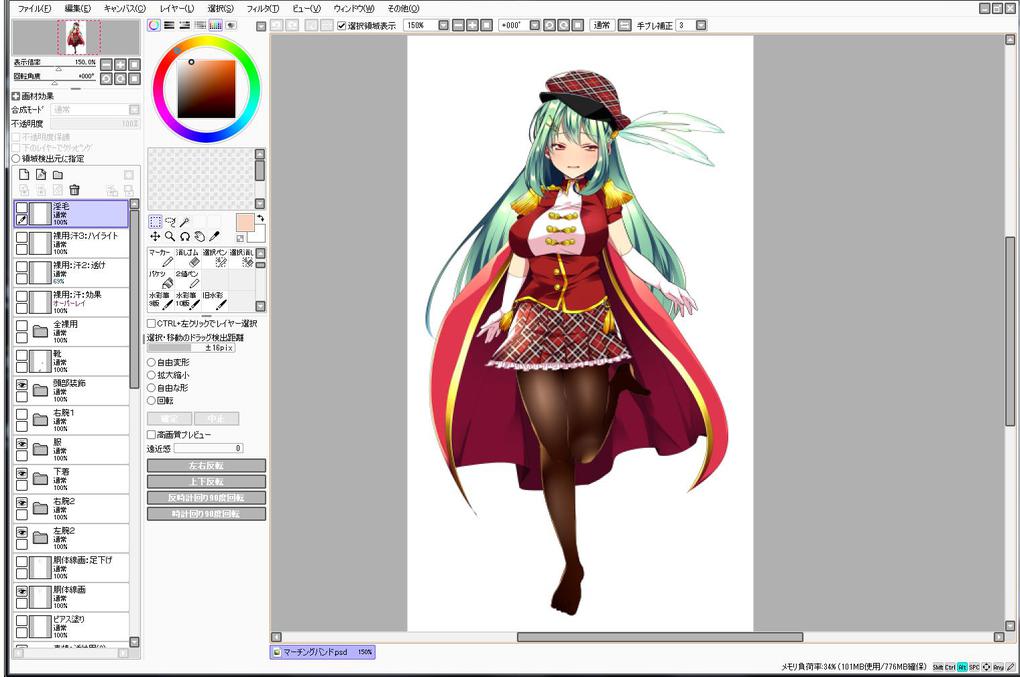Image resolution: width=1020 pixels, height=677 pixels.
Task: Open the rotation angle dropdown
Action: (535, 25)
